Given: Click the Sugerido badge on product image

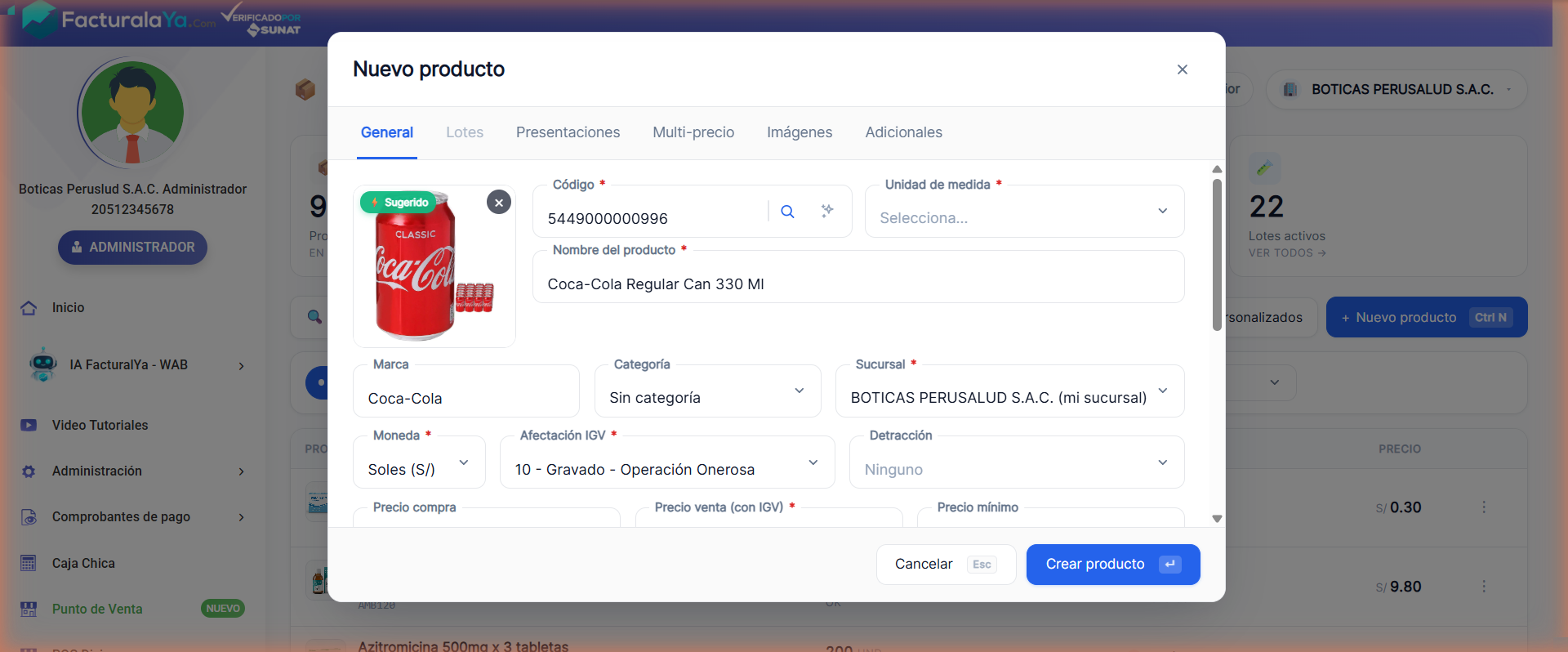Looking at the screenshot, I should click(x=398, y=203).
